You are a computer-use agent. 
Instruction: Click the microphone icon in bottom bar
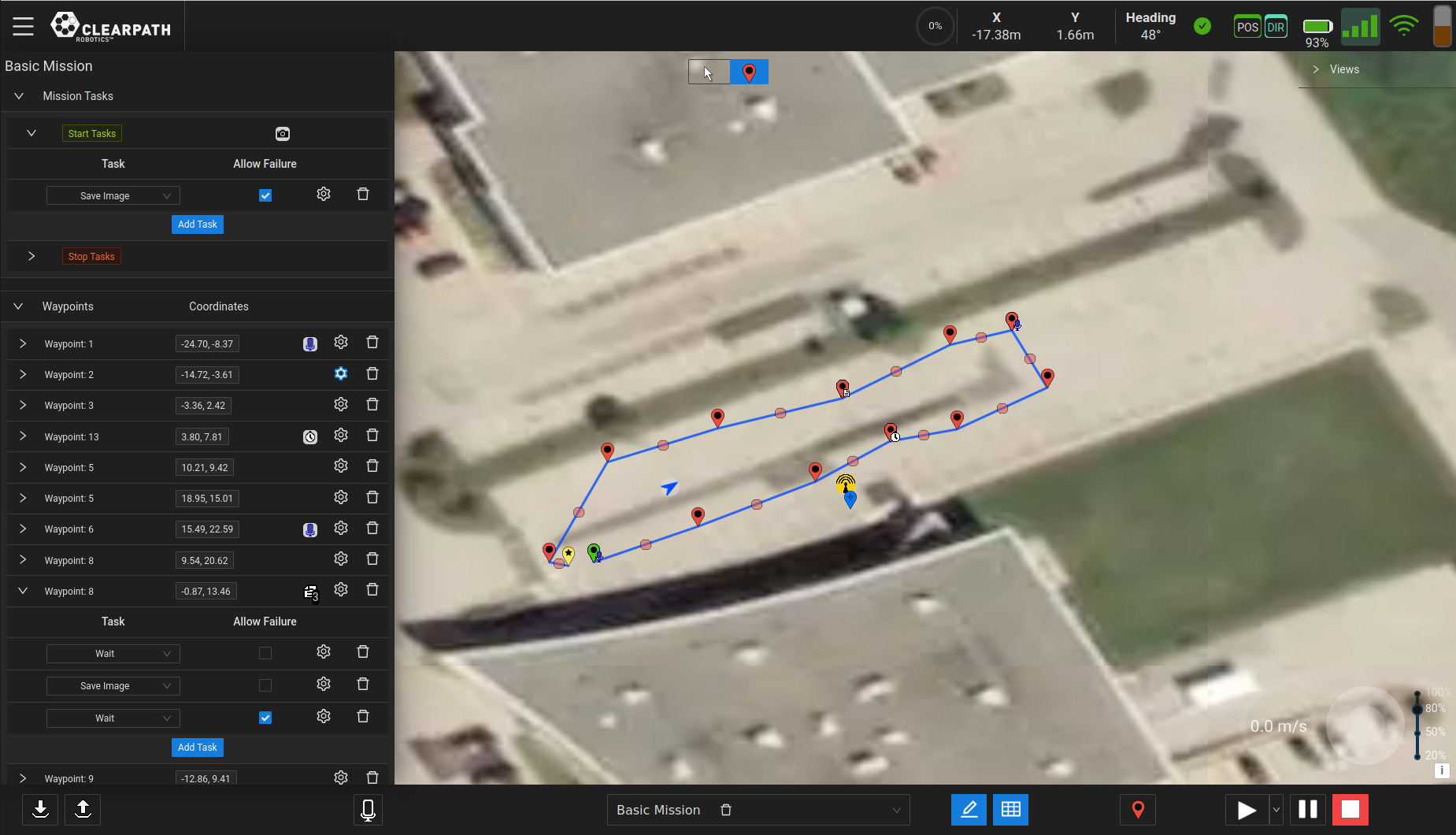[x=368, y=810]
